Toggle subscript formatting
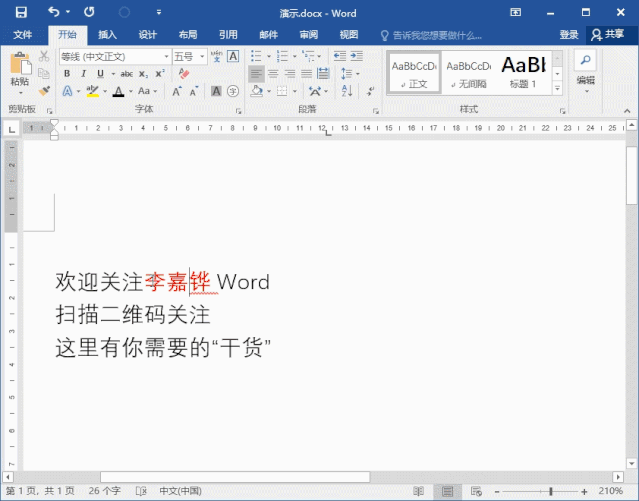639x501 pixels. tap(143, 74)
